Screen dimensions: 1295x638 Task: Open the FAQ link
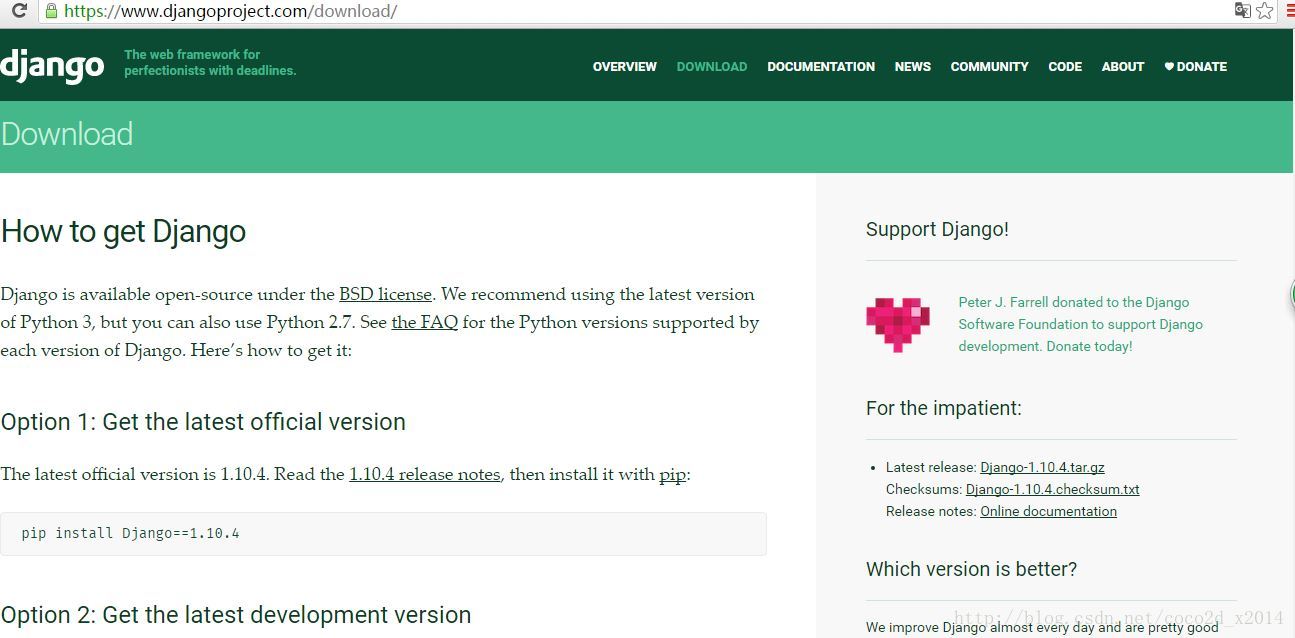click(424, 322)
